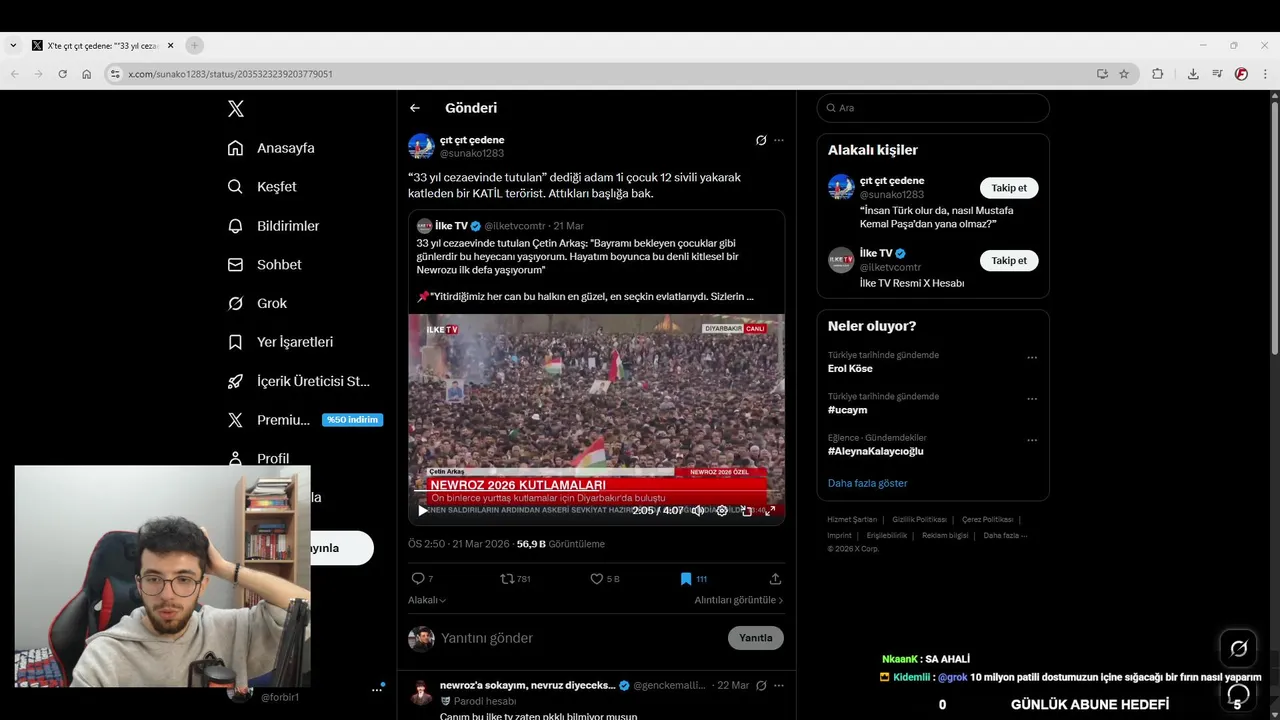Click the Yanıtla button

756,638
